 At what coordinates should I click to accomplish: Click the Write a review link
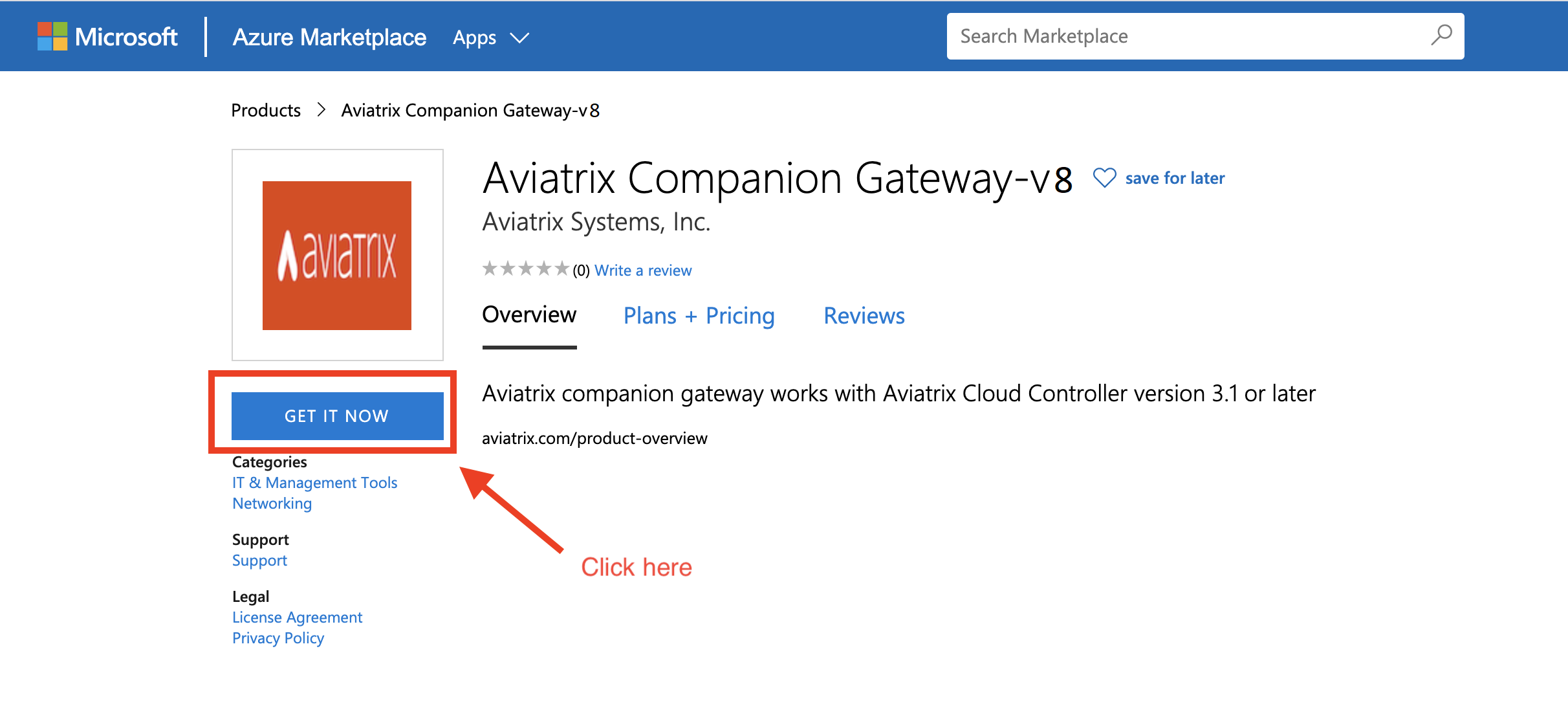point(642,270)
